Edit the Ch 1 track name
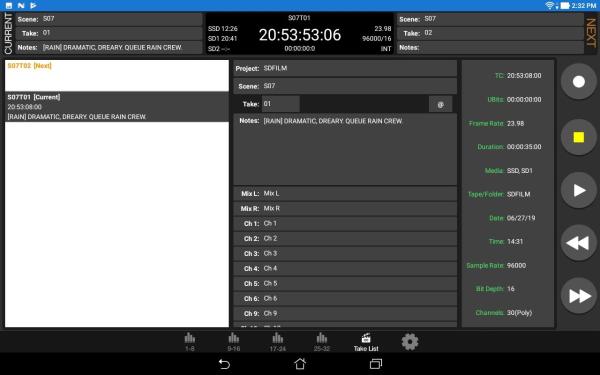 [x=345, y=223]
